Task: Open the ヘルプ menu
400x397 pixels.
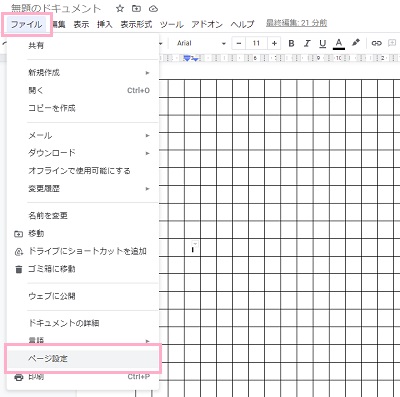Action: [242, 24]
